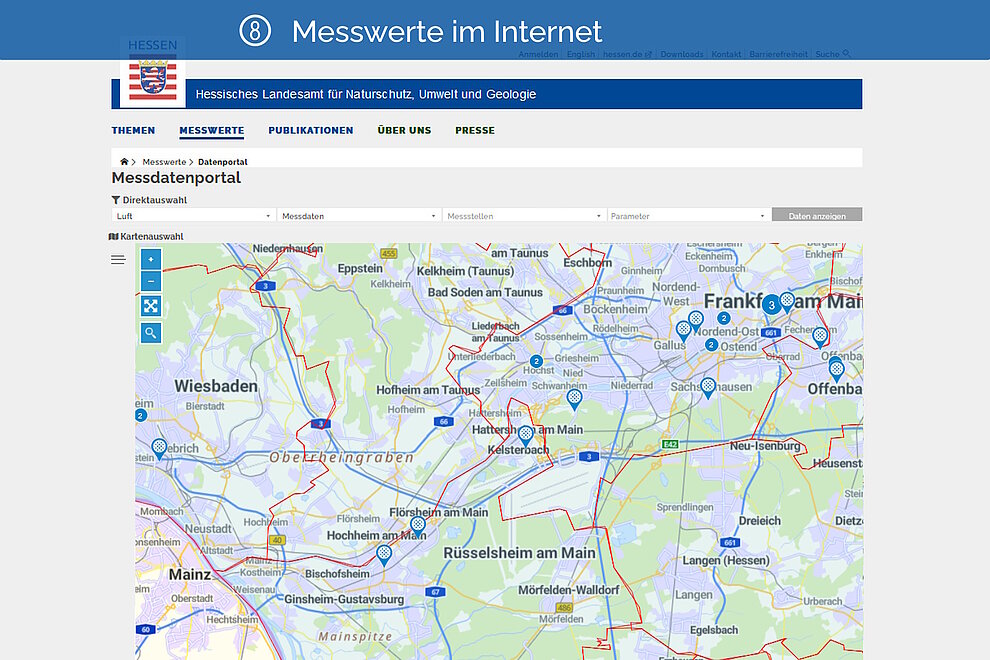The height and width of the screenshot is (660, 990).
Task: Follow the Barrierefreiheit link
Action: pos(779,54)
